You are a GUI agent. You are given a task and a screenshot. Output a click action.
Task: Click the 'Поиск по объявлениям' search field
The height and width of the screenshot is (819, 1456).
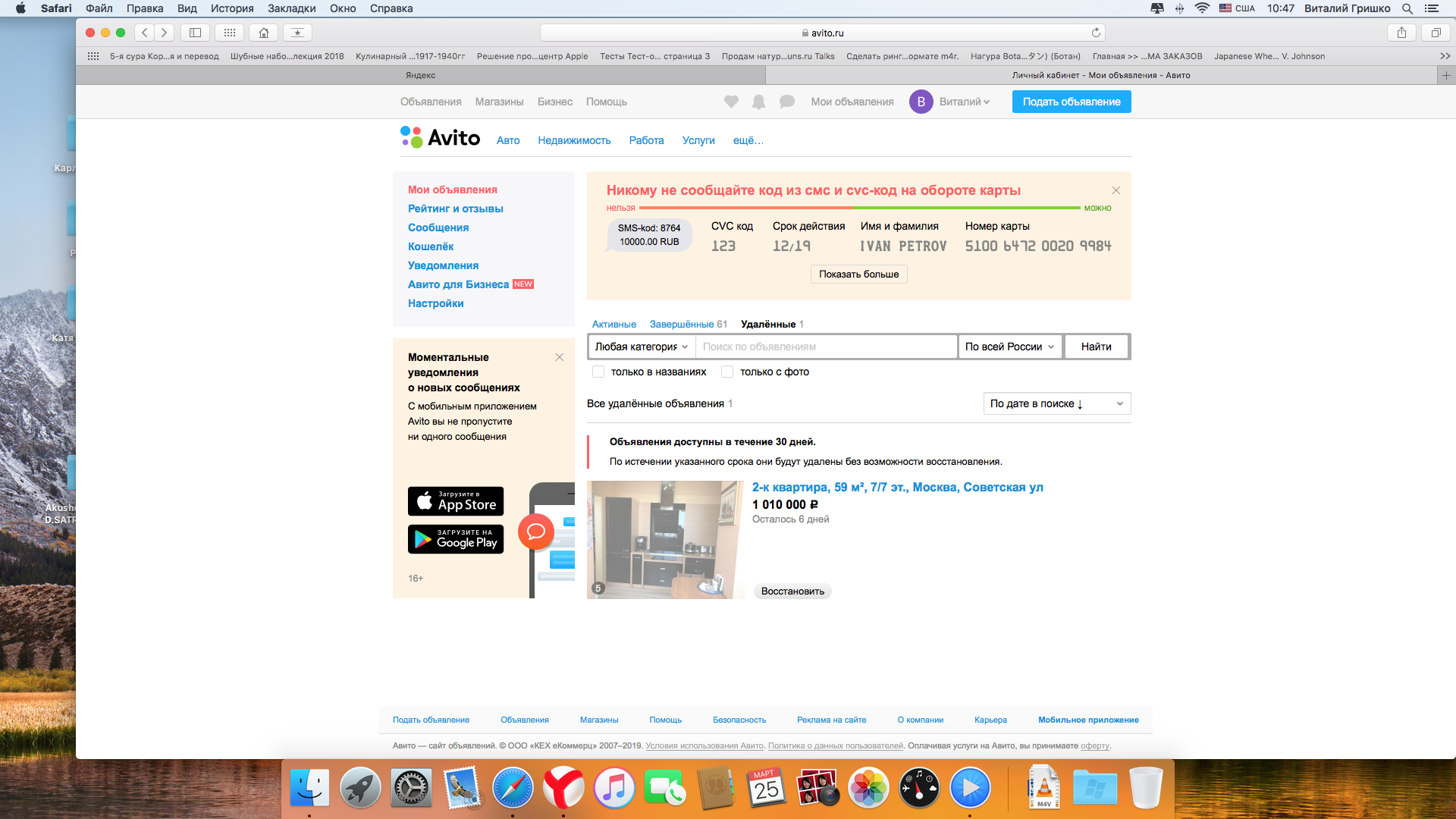point(827,347)
